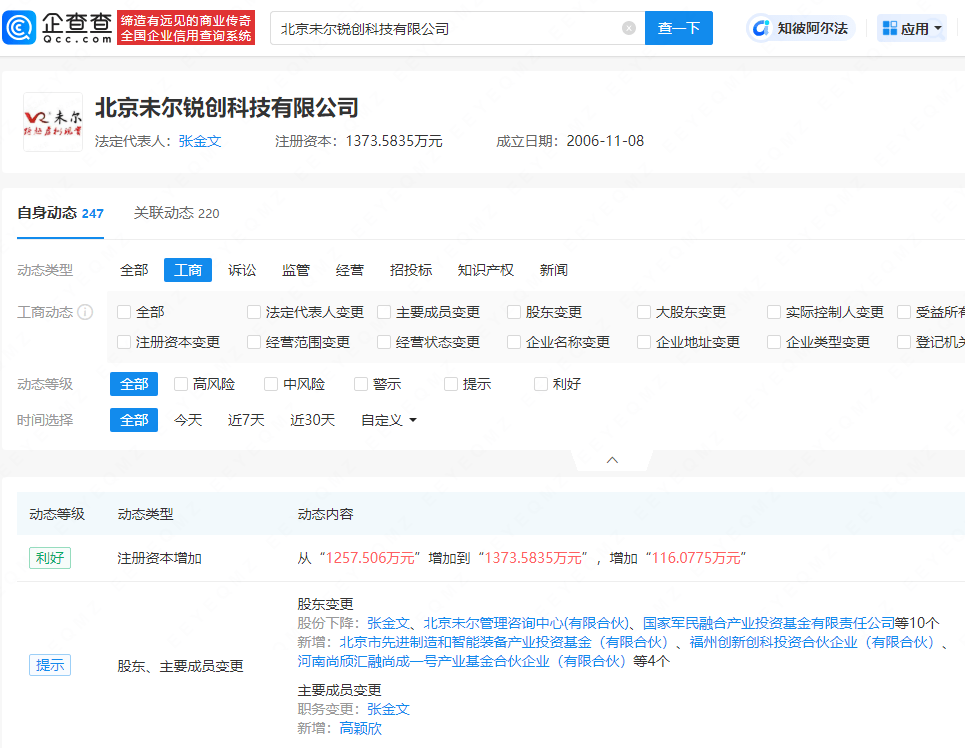The height and width of the screenshot is (748, 965).
Task: Open 知彼阿尔法 assistant
Action: tap(801, 28)
